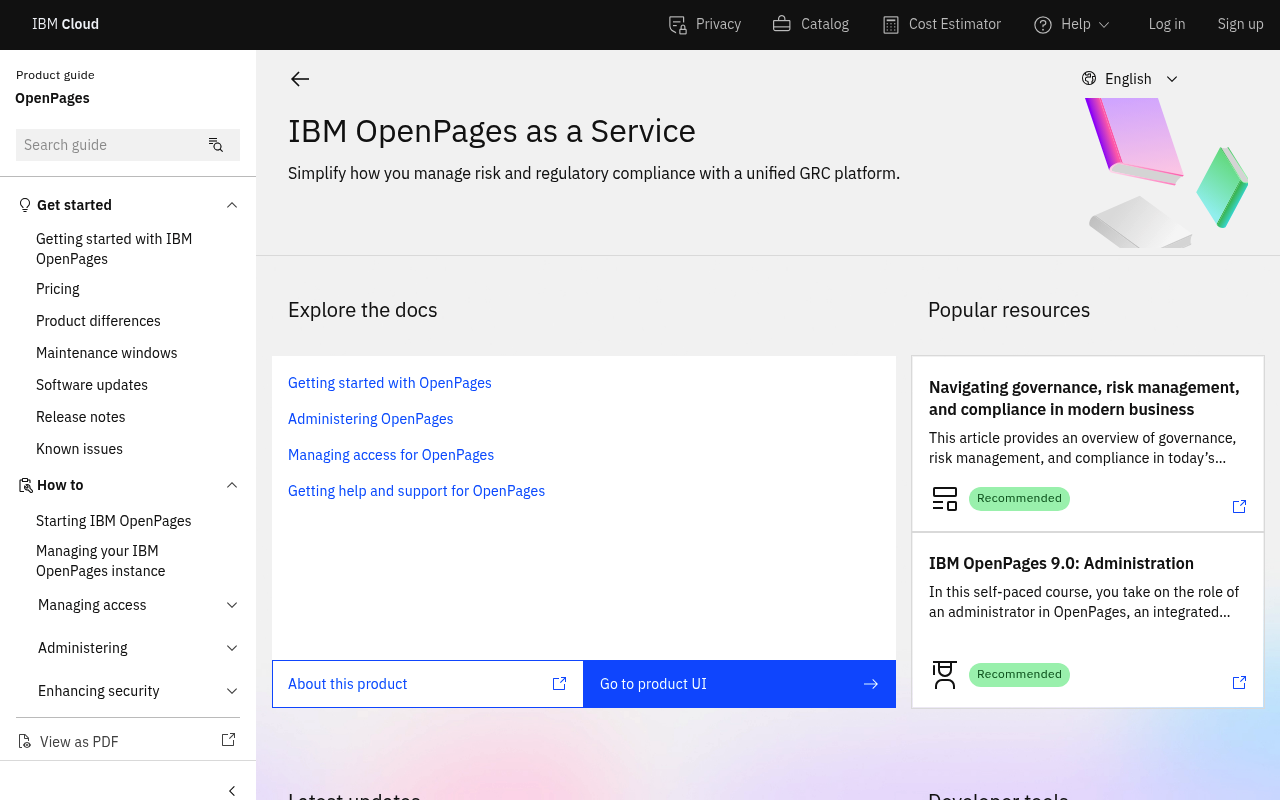Click the Catalog briefcase icon

(x=782, y=24)
